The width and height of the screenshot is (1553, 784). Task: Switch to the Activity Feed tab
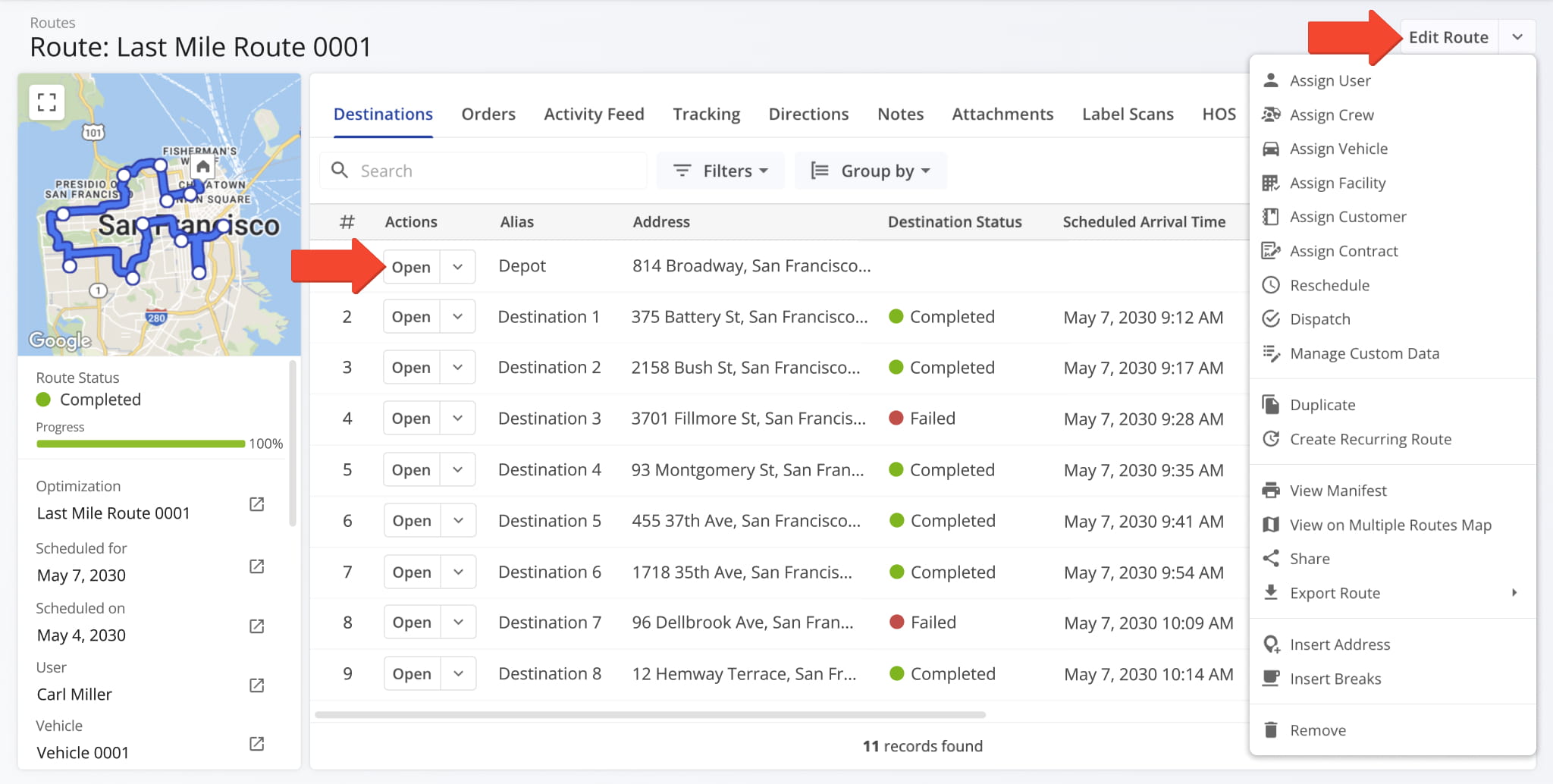coord(594,114)
